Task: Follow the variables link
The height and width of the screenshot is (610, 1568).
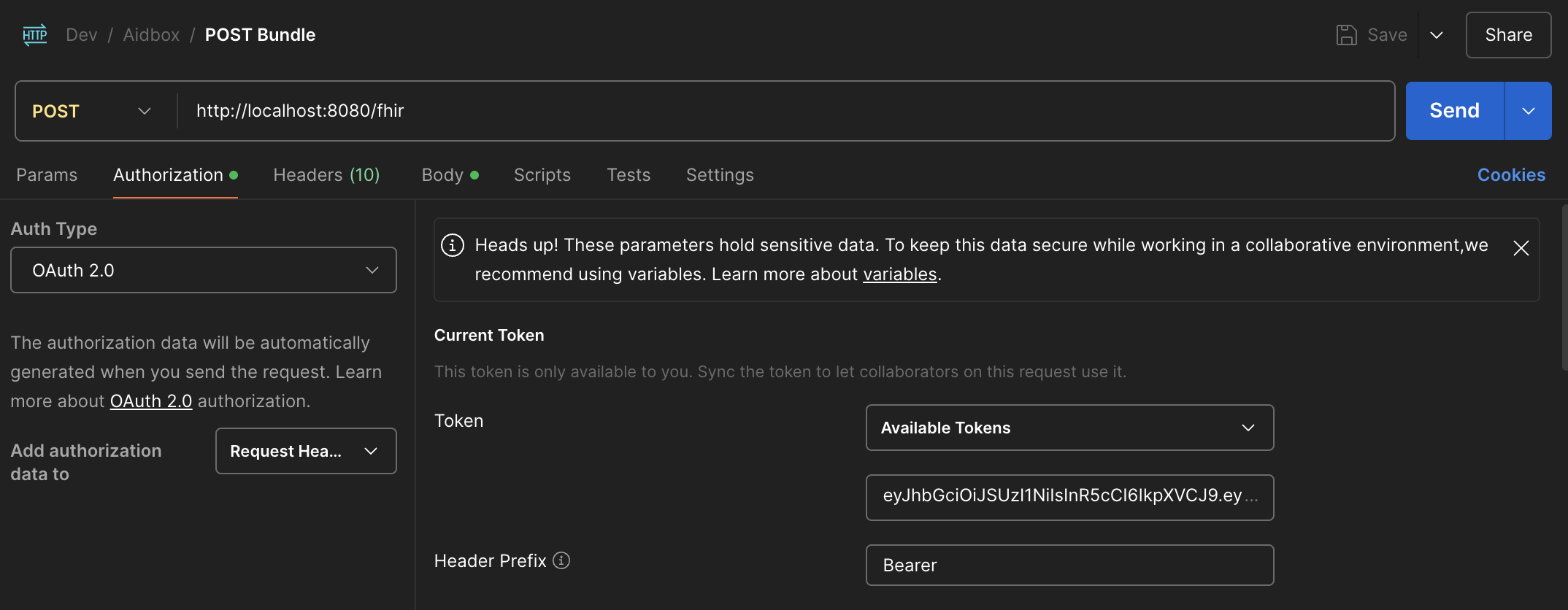Action: (x=900, y=274)
